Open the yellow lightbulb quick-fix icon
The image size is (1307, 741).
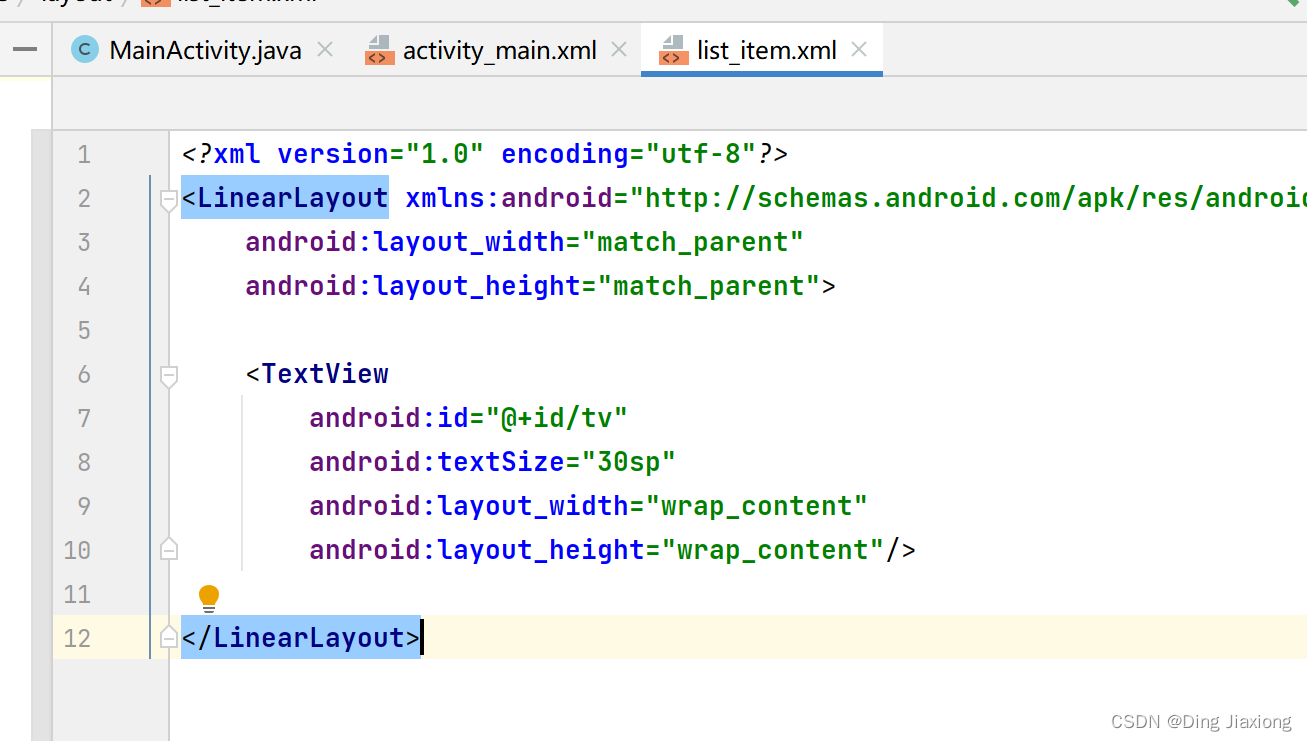point(209,598)
